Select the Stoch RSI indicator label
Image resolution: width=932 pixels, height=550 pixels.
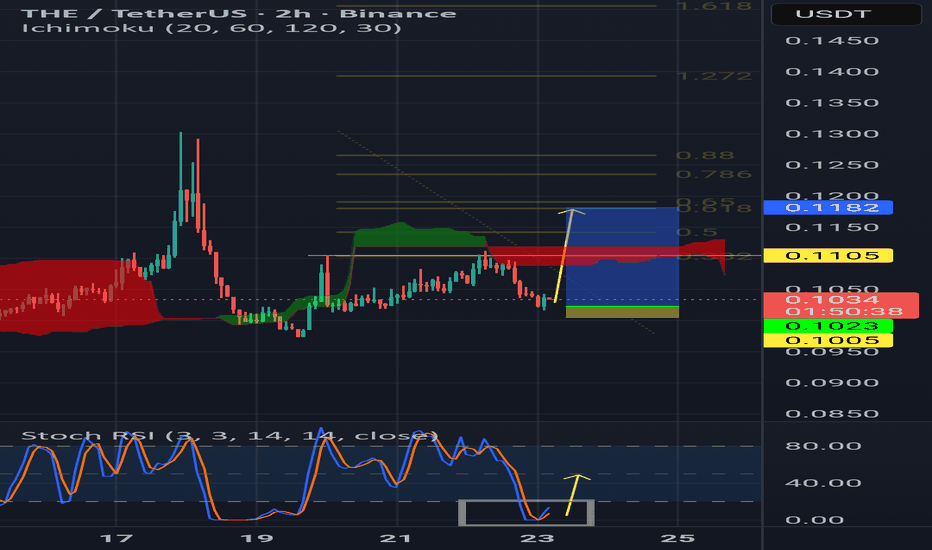[x=229, y=436]
